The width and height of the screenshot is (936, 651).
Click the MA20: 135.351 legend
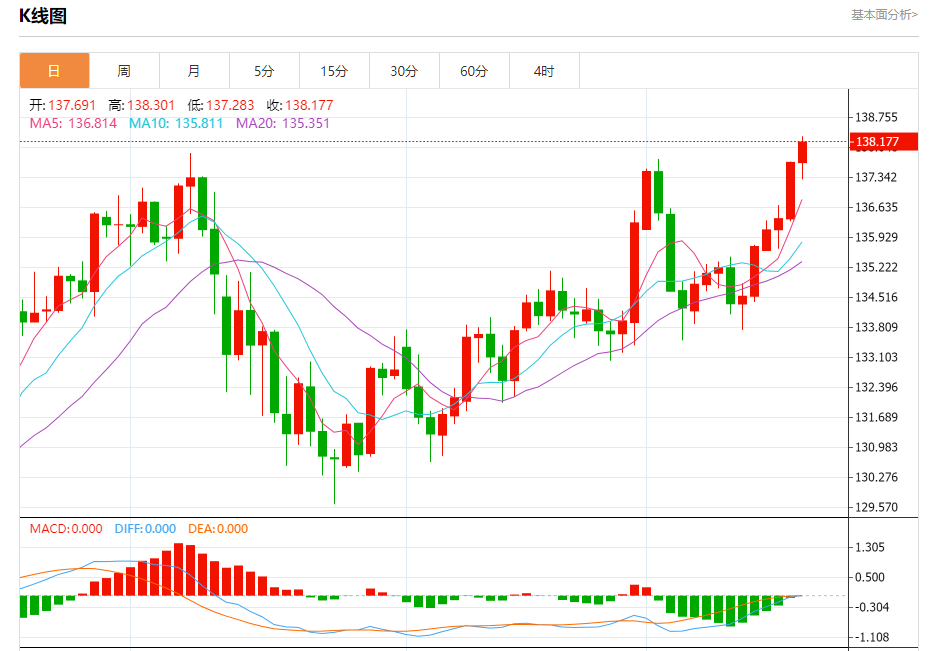coord(283,124)
